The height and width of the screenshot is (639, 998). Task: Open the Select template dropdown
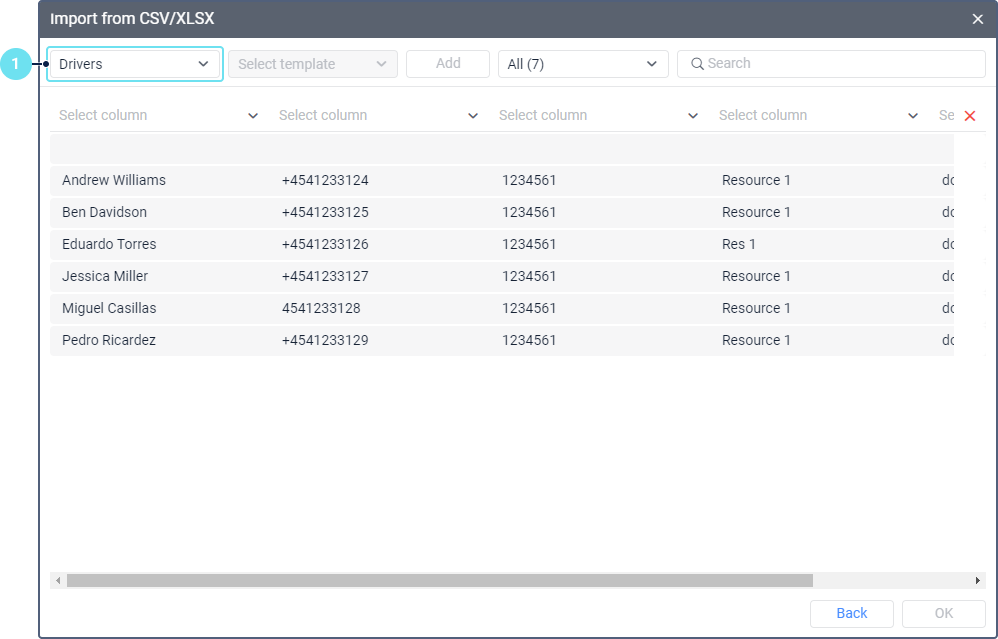312,64
